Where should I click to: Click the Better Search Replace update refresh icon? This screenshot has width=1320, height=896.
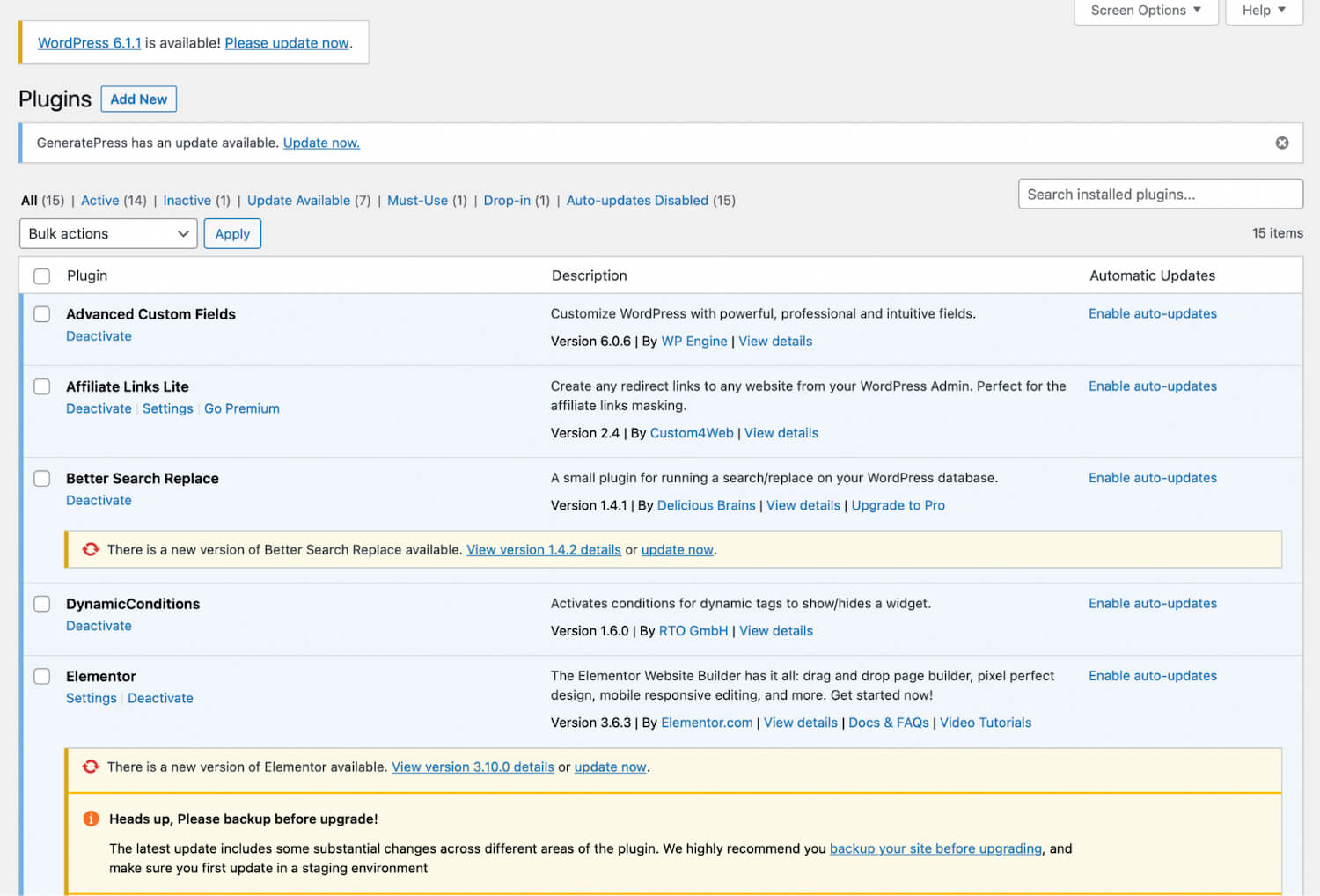tap(91, 549)
